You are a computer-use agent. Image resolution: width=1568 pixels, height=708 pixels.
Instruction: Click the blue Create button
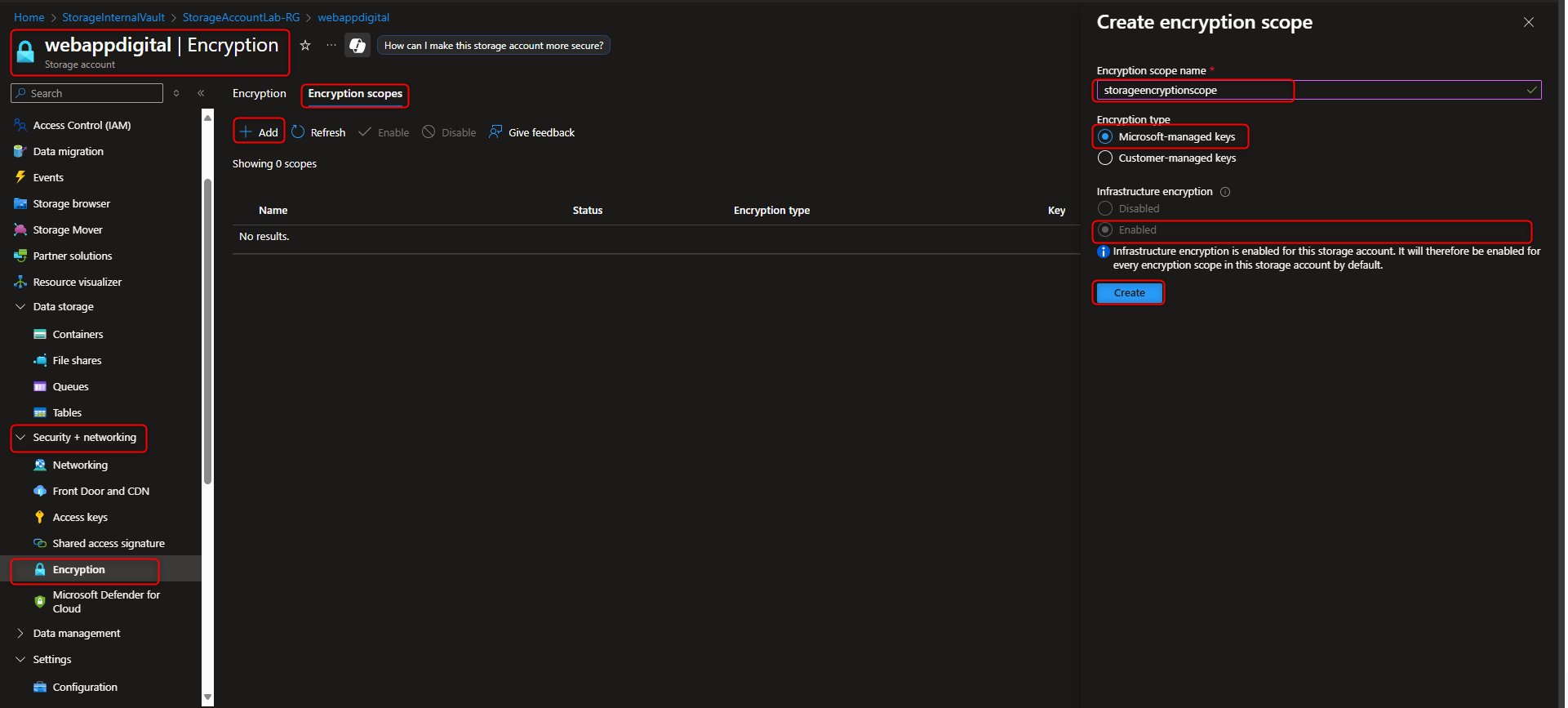point(1129,293)
